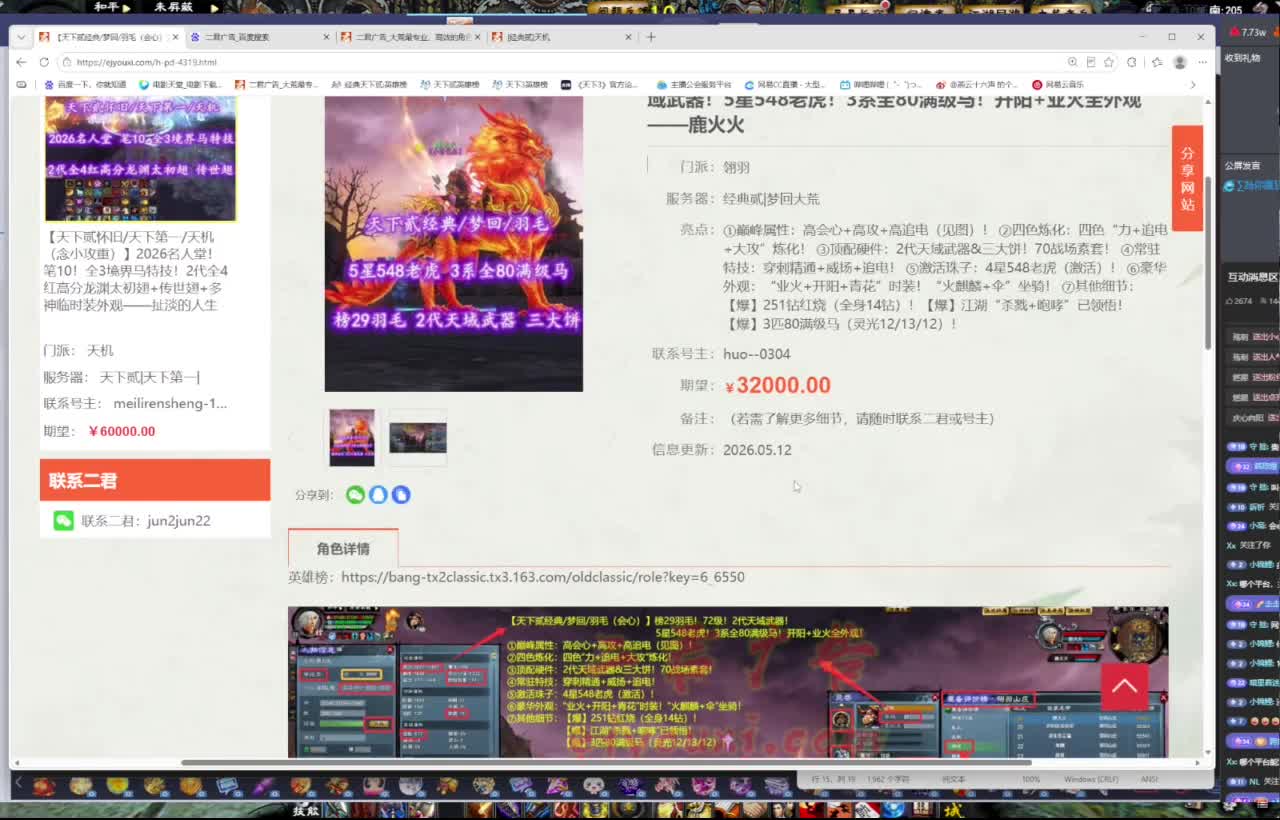This screenshot has height=820, width=1280.
Task: Switch to the 二君广告_百度搜索 tab
Action: click(258, 37)
